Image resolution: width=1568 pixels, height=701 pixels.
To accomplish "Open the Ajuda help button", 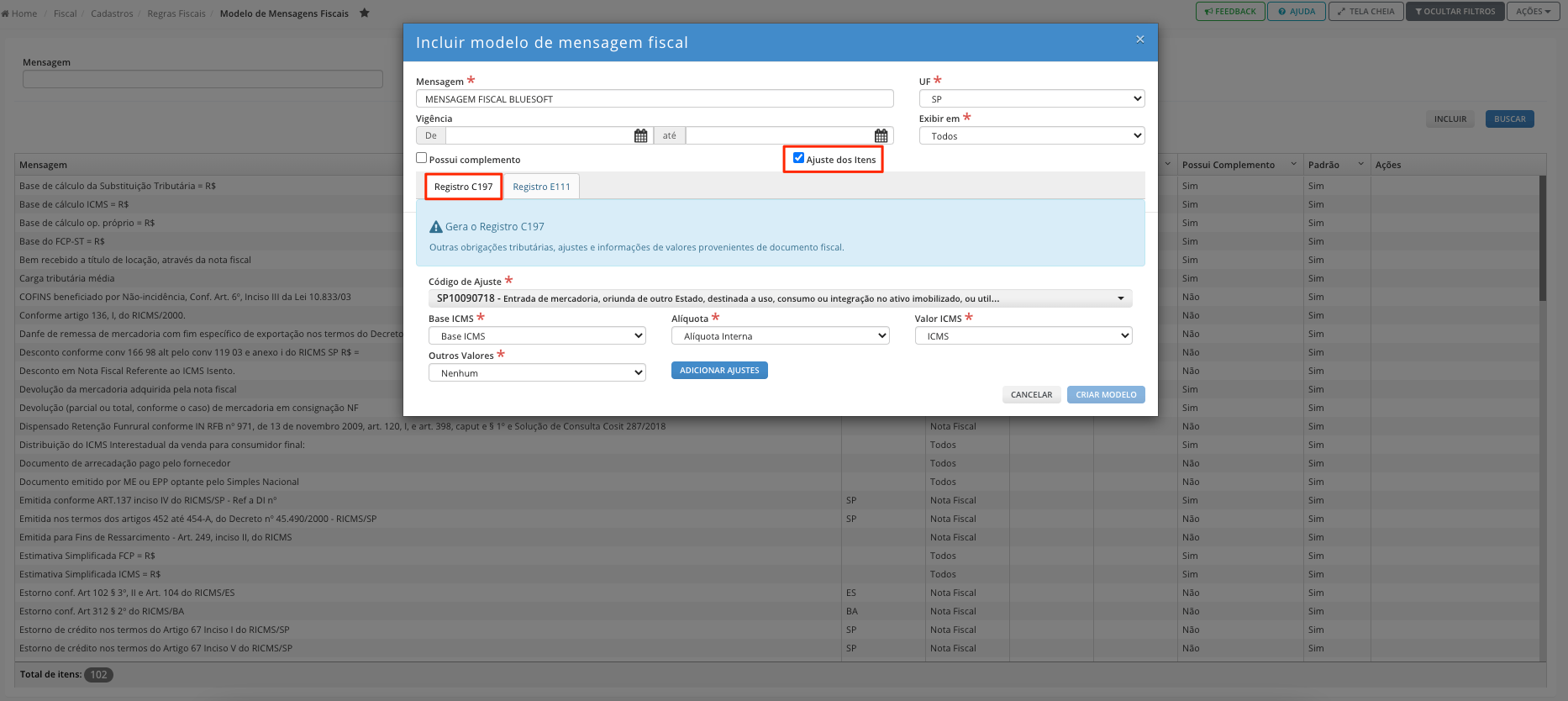I will pos(1297,12).
